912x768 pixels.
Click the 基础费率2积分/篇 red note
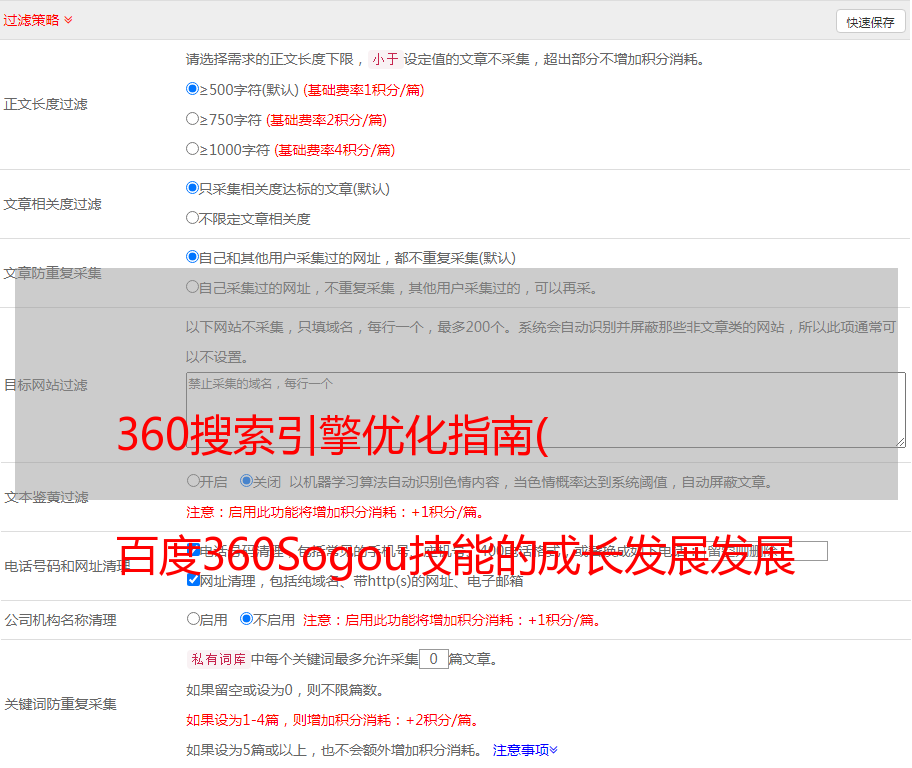pos(326,120)
